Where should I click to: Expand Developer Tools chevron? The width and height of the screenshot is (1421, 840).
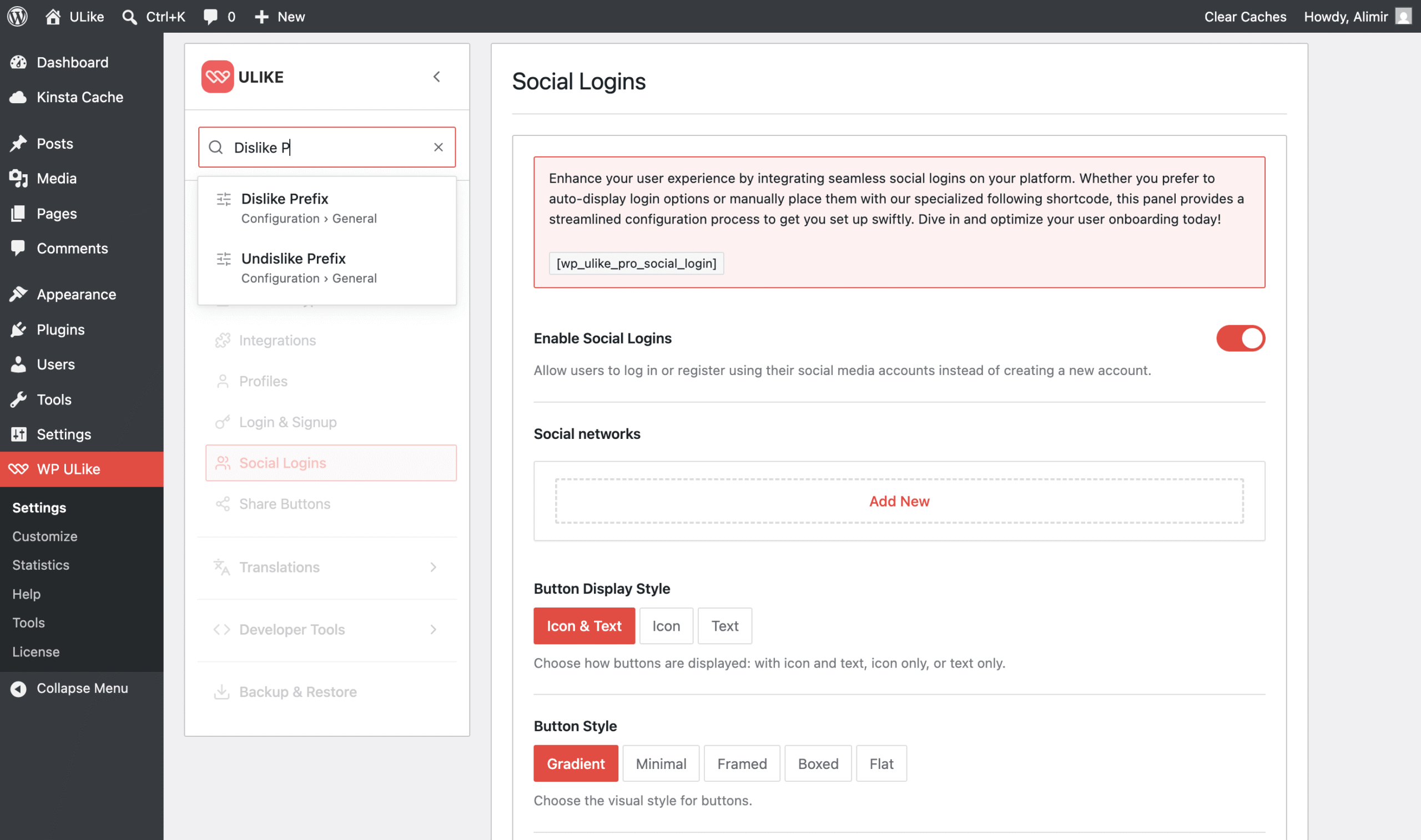433,629
